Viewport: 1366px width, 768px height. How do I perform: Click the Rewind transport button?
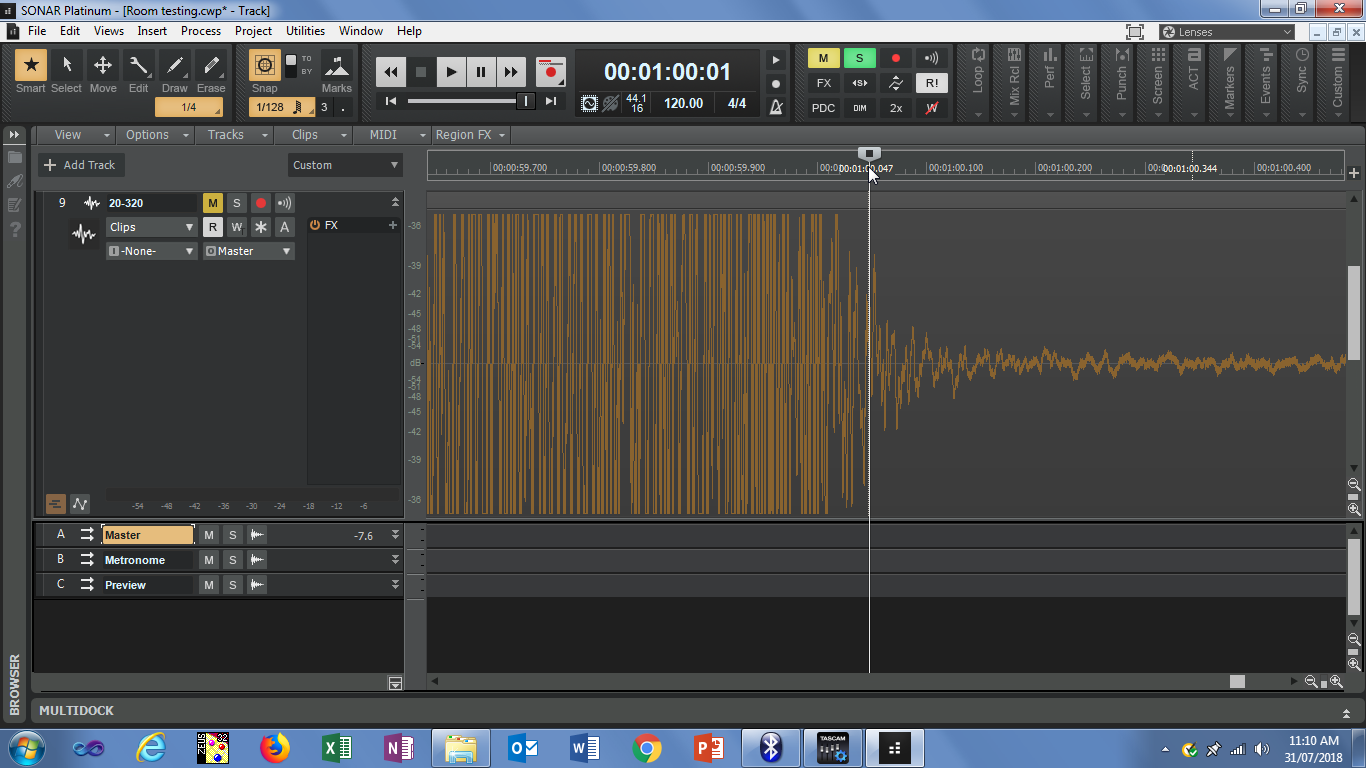coord(391,72)
